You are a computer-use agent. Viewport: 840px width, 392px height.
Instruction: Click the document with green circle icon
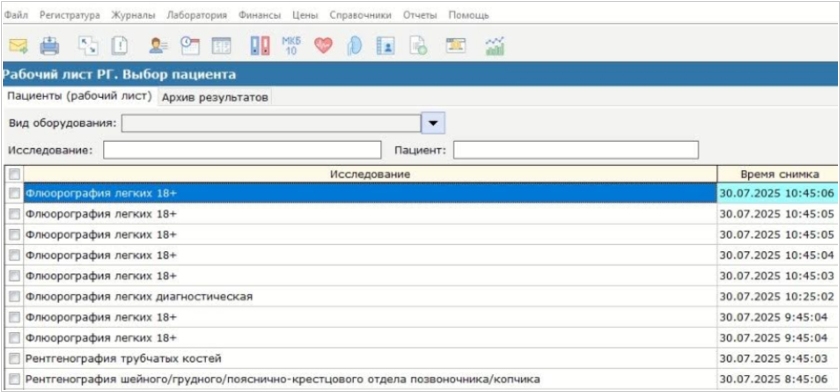tap(418, 46)
